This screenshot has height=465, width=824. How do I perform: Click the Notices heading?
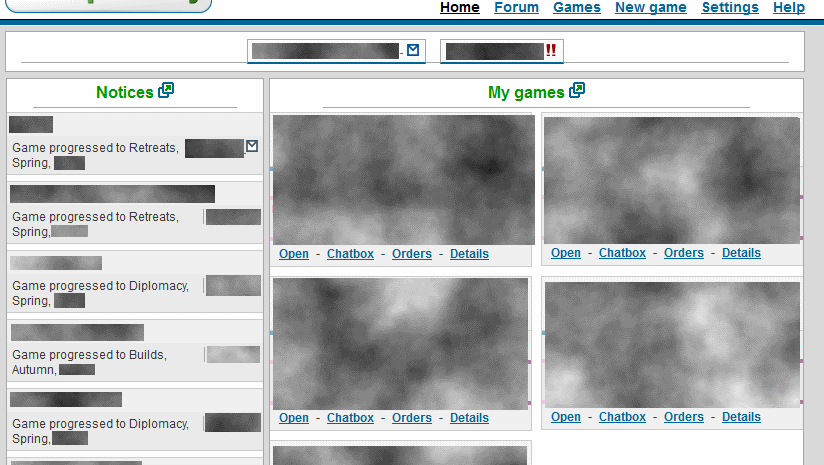point(125,92)
